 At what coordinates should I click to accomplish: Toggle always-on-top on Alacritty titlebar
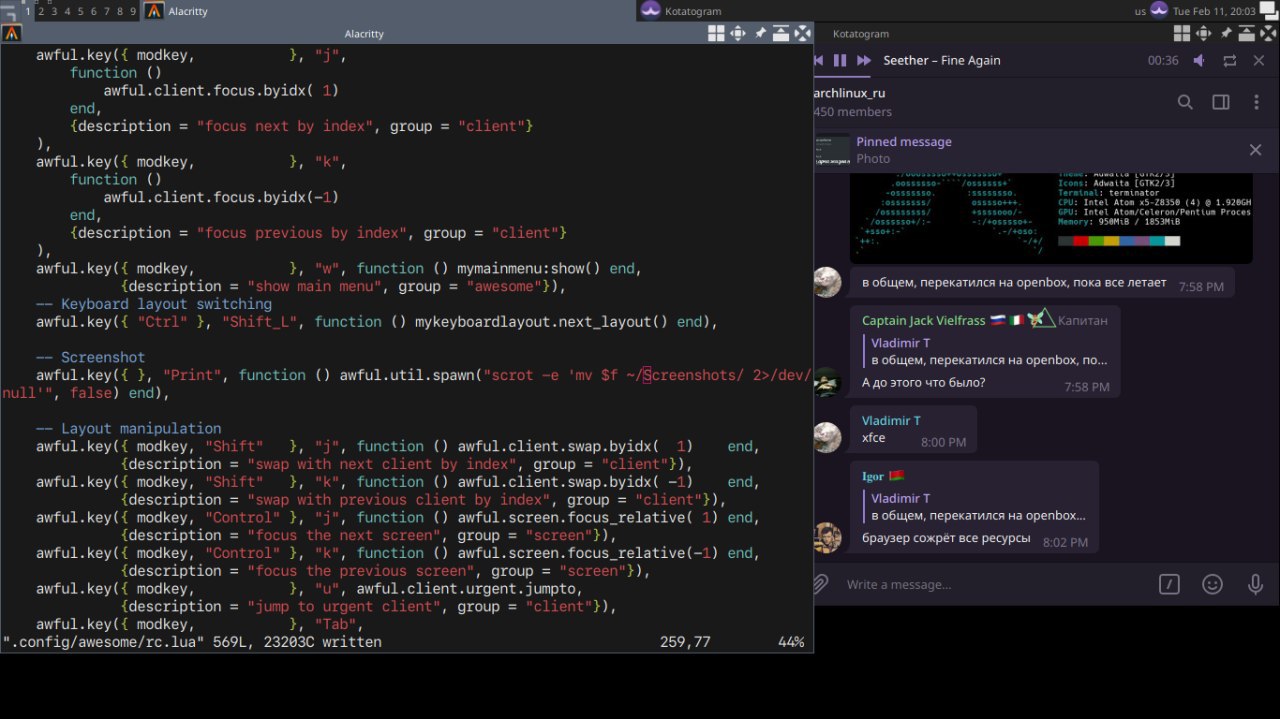[781, 33]
